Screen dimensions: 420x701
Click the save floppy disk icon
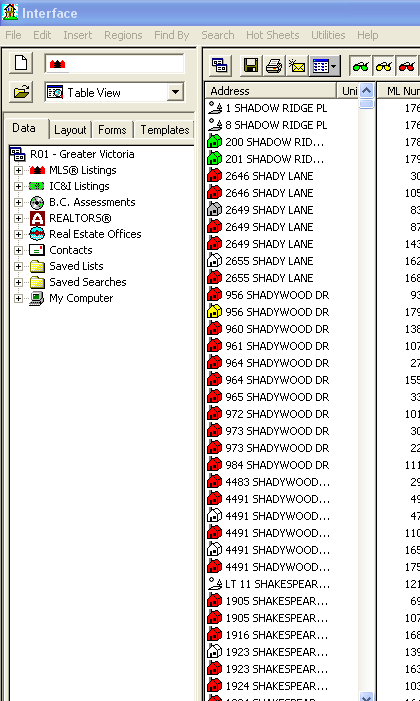250,66
